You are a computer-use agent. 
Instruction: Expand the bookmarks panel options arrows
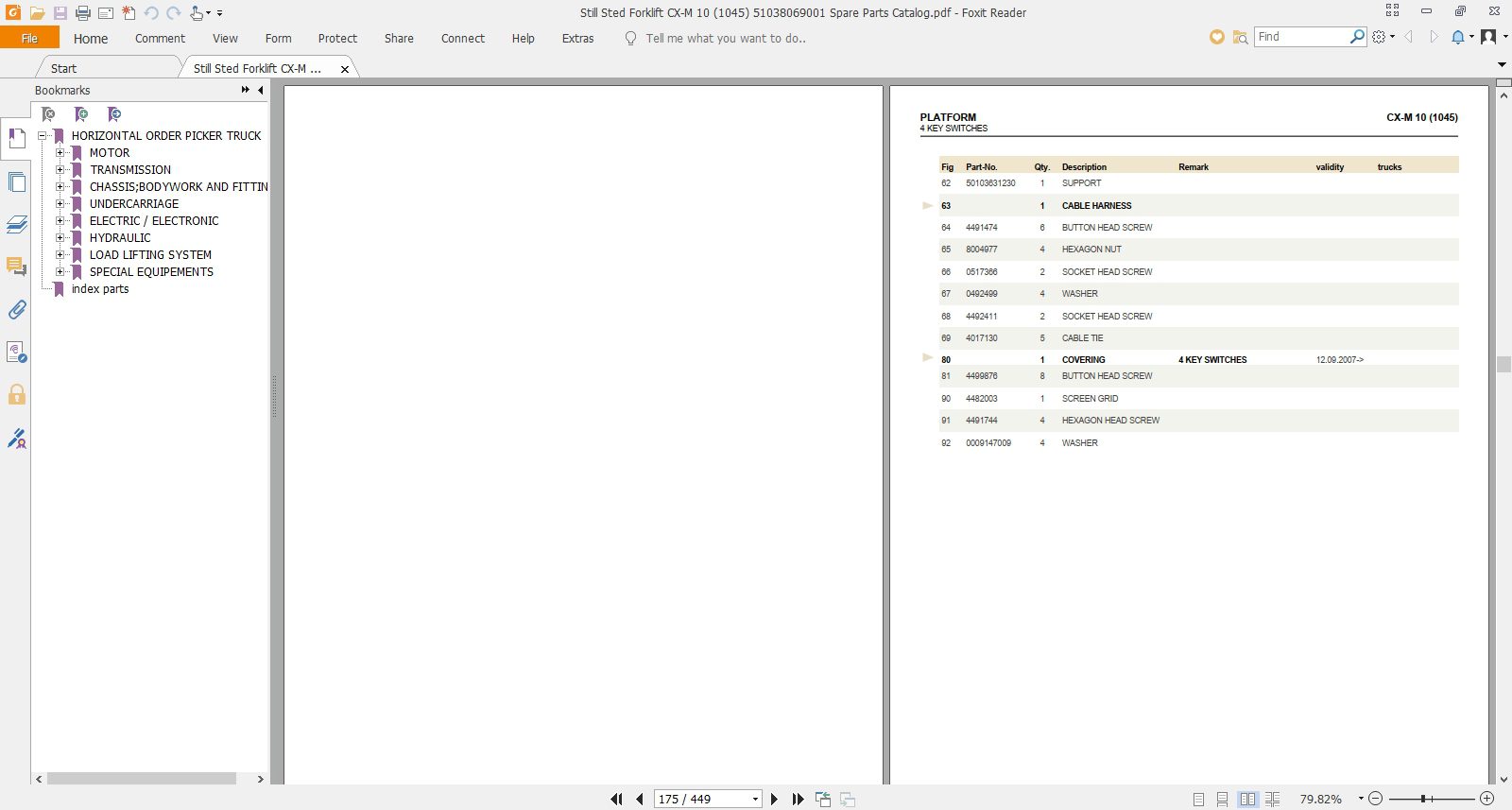pos(246,90)
